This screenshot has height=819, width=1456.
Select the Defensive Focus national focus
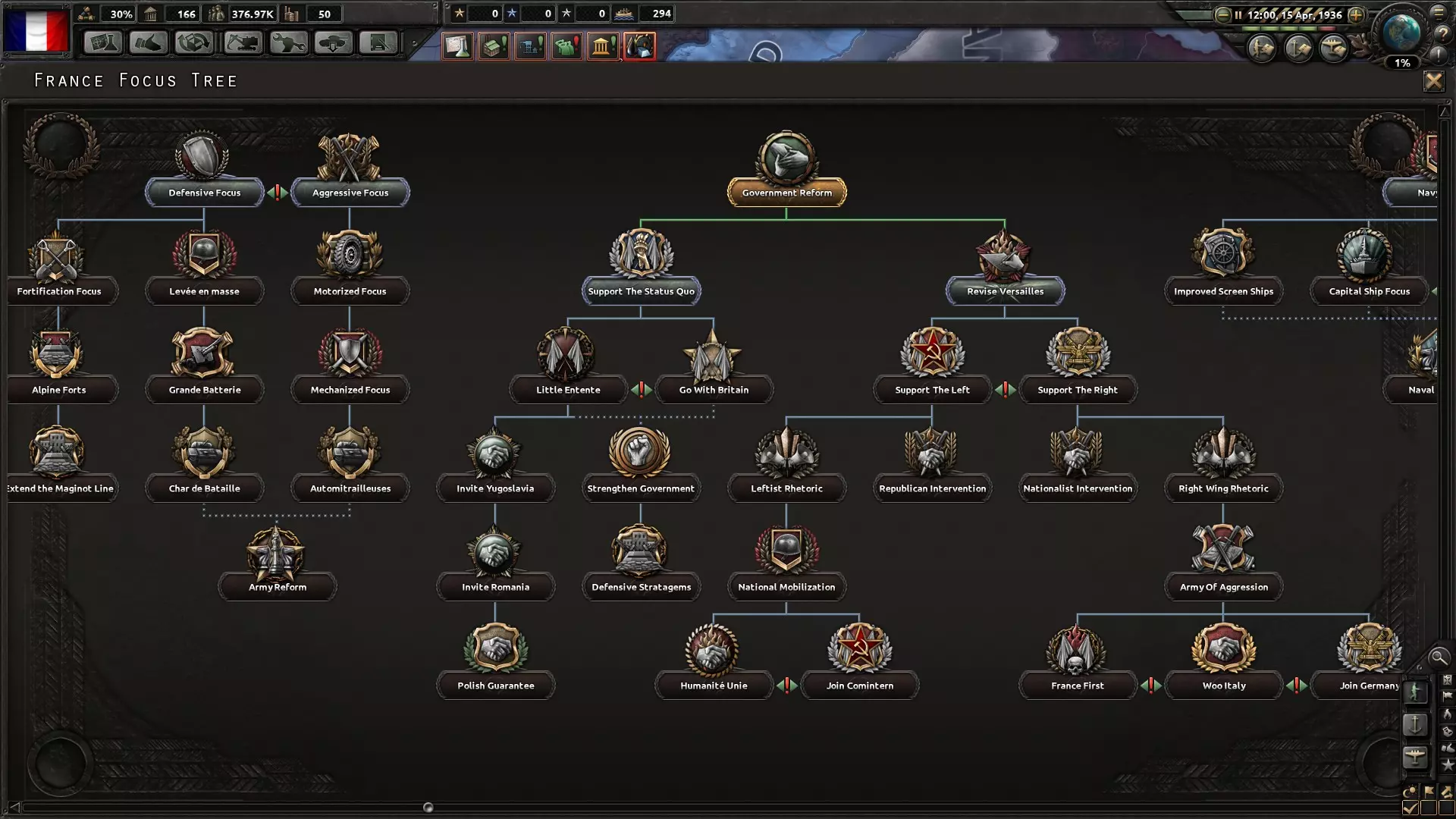(x=204, y=193)
